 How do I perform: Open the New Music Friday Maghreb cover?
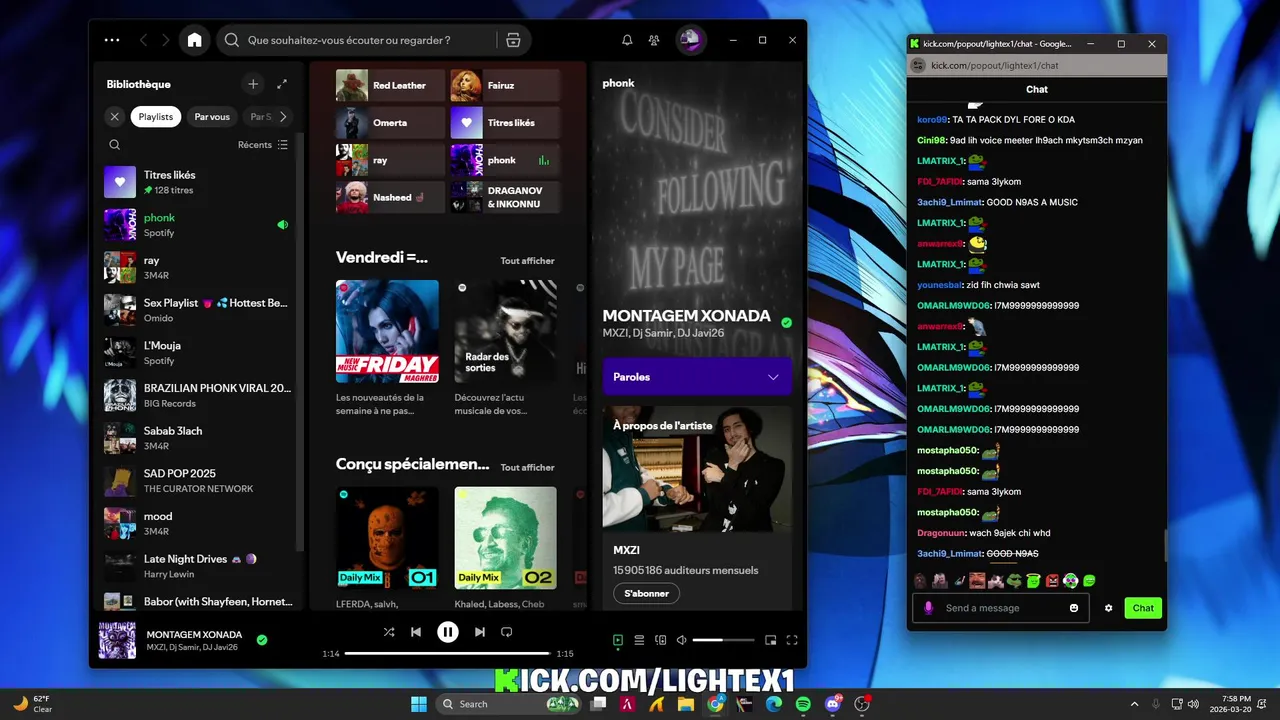(x=387, y=331)
